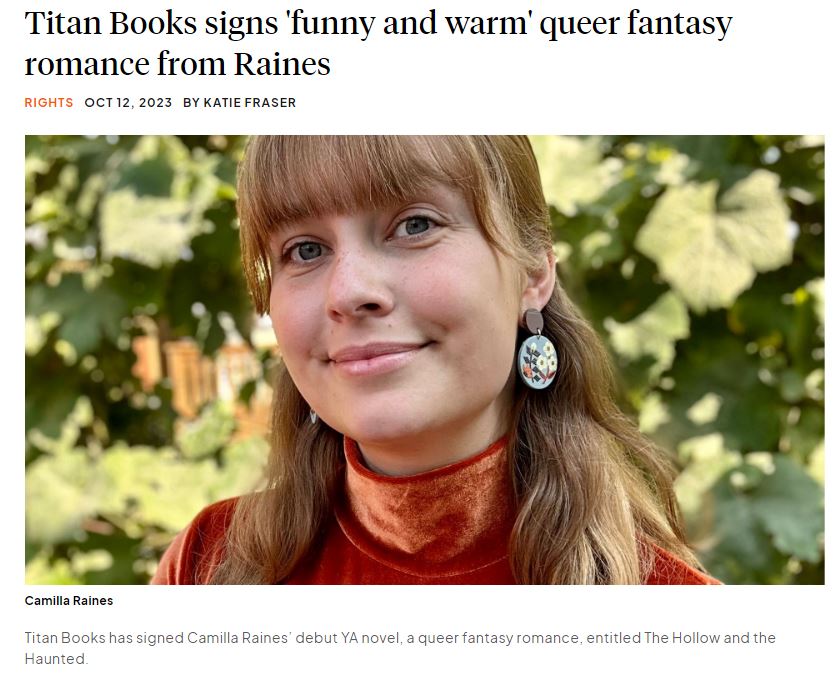
Task: Open author Katie Fraser's byline link
Action: (x=250, y=103)
